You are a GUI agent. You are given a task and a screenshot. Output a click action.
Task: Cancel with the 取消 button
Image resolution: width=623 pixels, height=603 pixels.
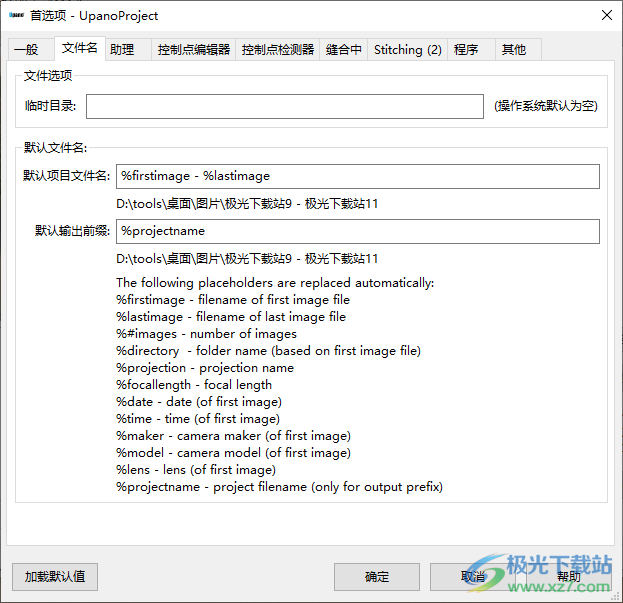[473, 577]
